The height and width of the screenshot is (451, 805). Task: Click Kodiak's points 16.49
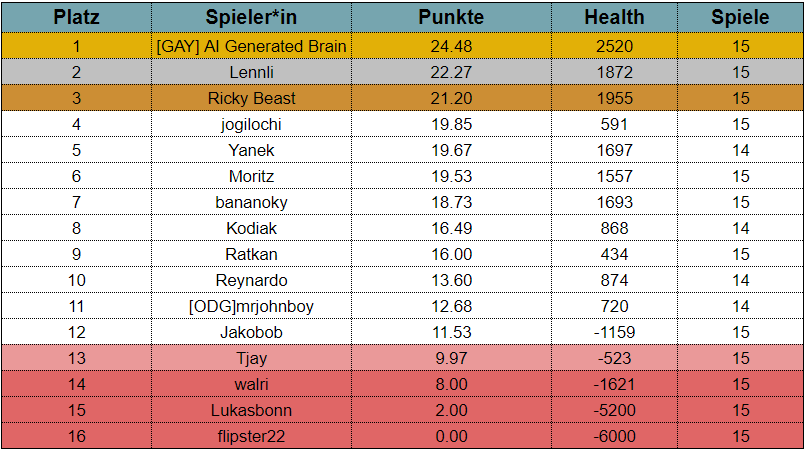click(x=451, y=228)
